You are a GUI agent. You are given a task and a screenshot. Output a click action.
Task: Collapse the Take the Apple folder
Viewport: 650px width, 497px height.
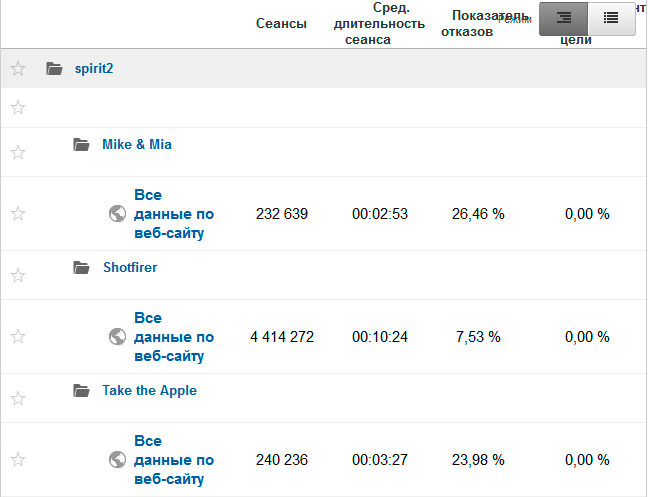(x=82, y=391)
